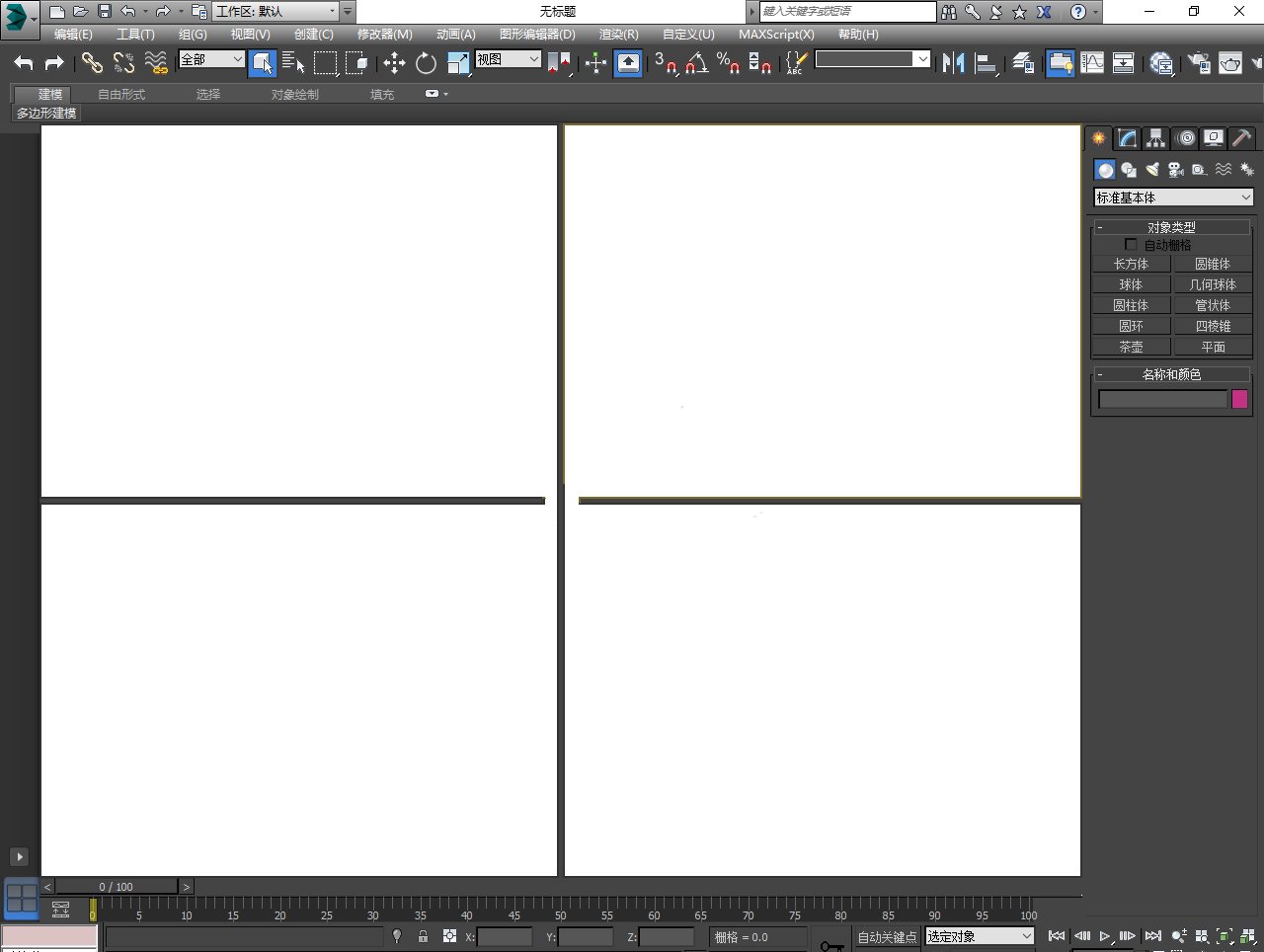Open the 视图 reference coordinate dropdown
Viewport: 1264px width, 952px height.
[x=508, y=59]
